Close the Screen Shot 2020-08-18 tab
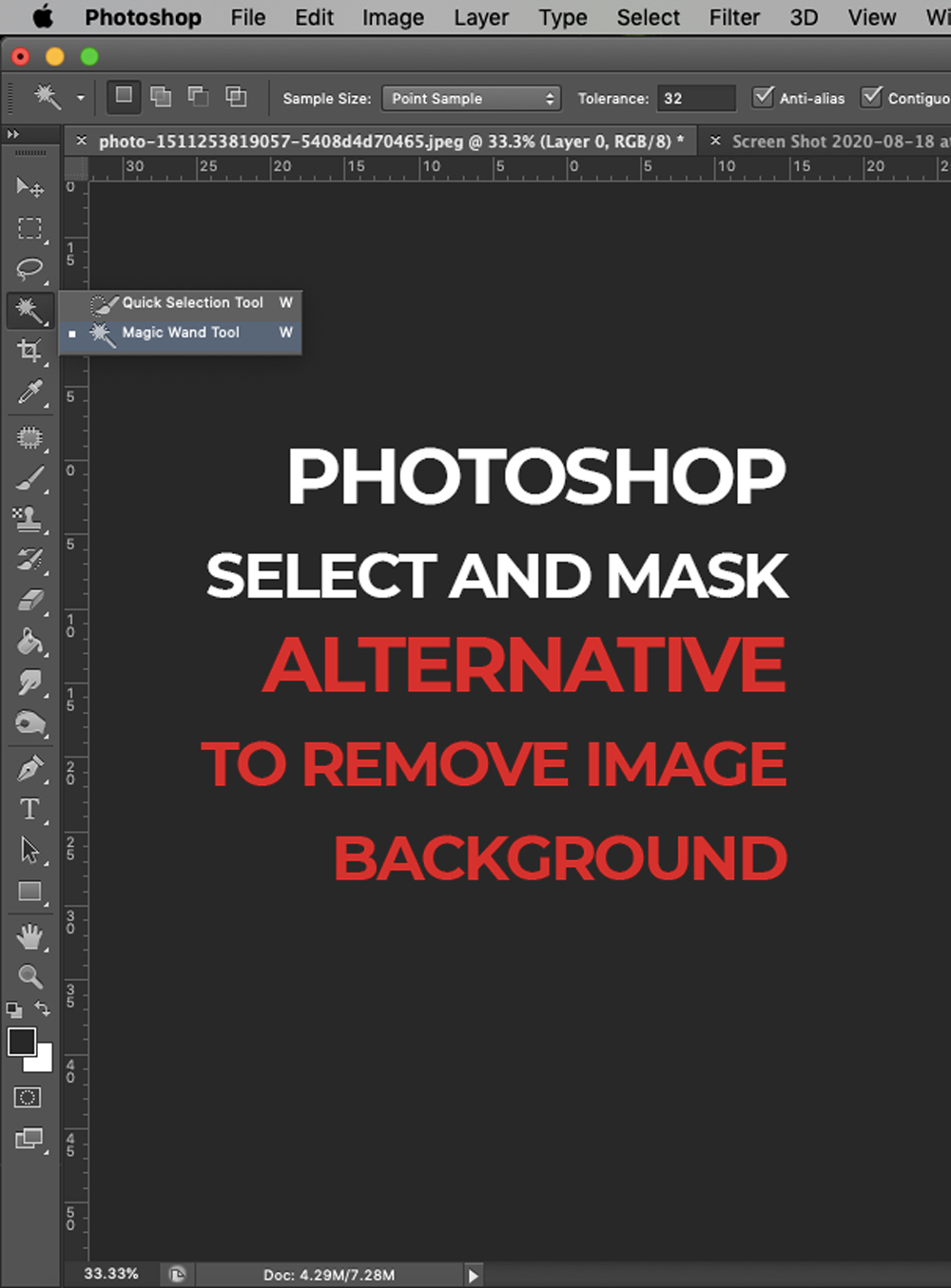 (x=715, y=141)
